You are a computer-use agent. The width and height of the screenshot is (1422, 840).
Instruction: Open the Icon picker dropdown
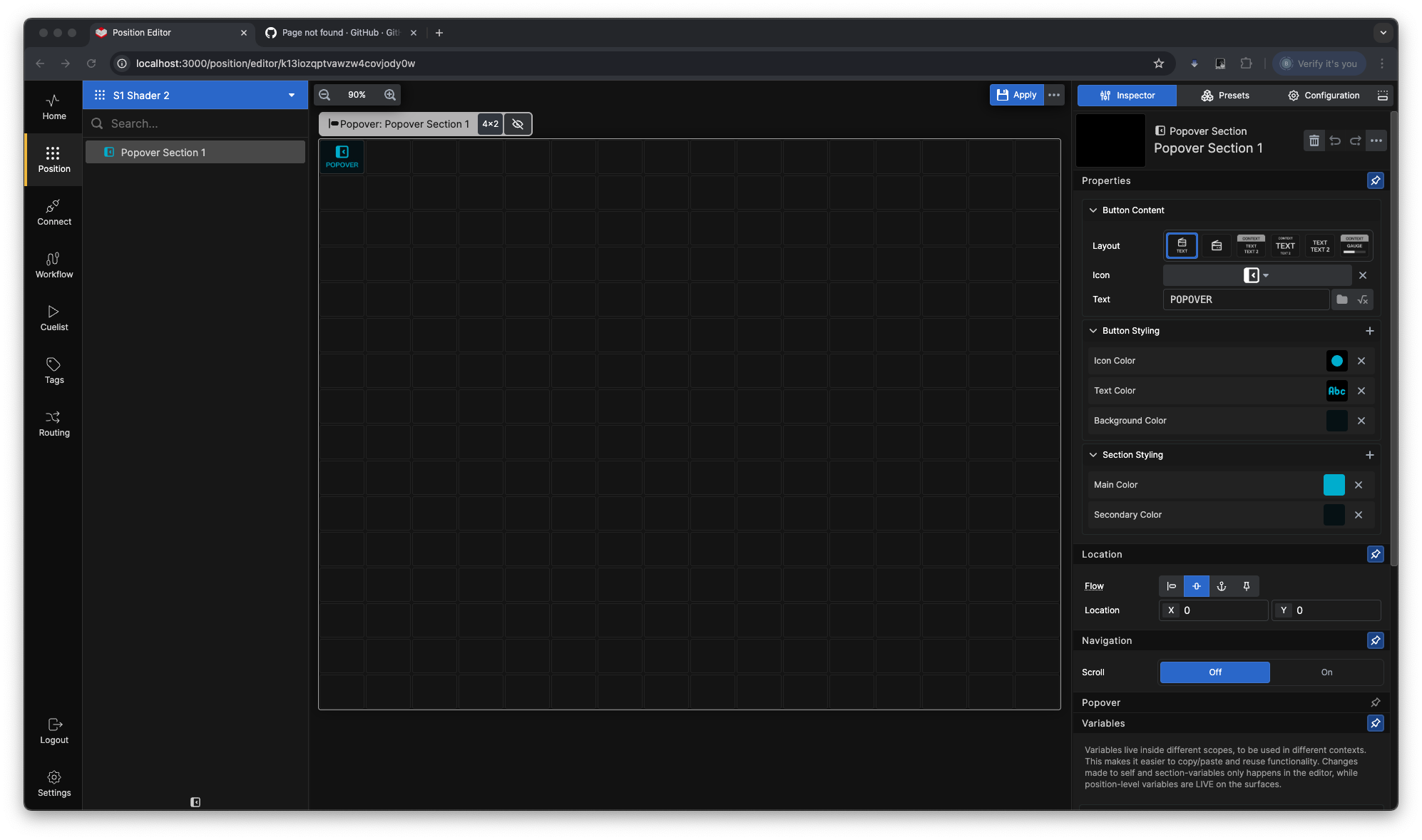[1257, 275]
